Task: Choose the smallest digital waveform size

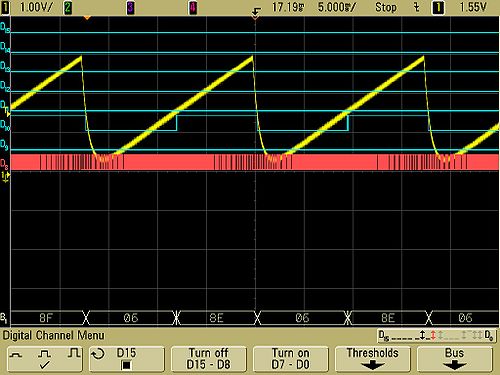Action: pos(16,355)
